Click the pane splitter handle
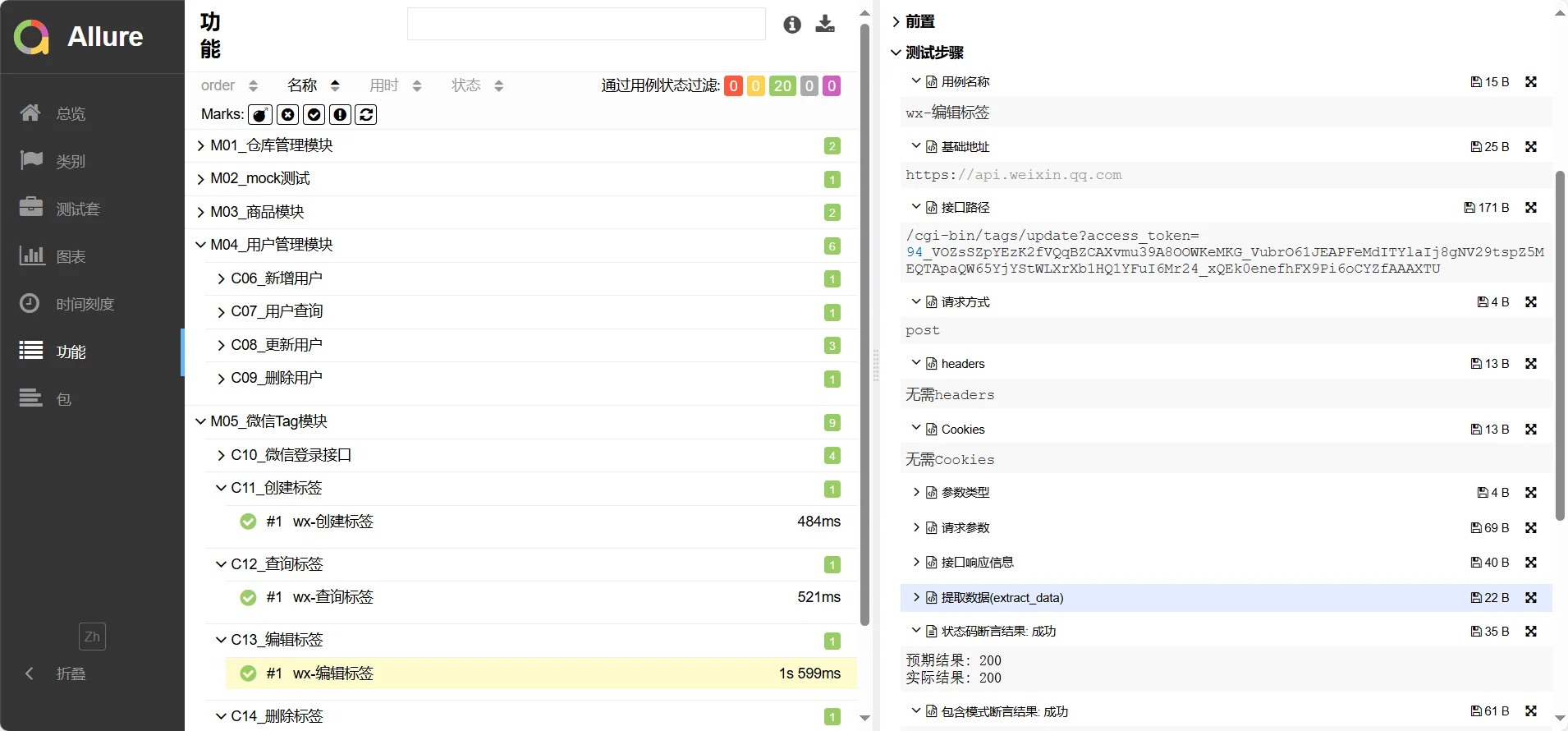Screen dimensions: 1568x731 pos(875,365)
